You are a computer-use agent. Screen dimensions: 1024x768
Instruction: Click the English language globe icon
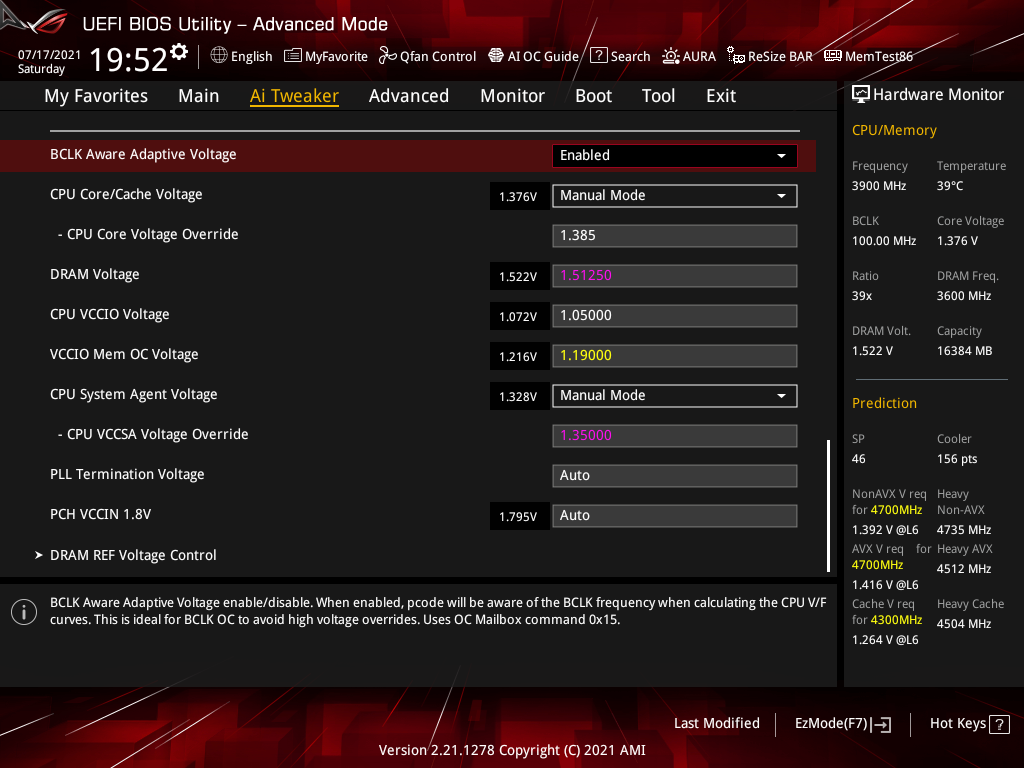[219, 56]
